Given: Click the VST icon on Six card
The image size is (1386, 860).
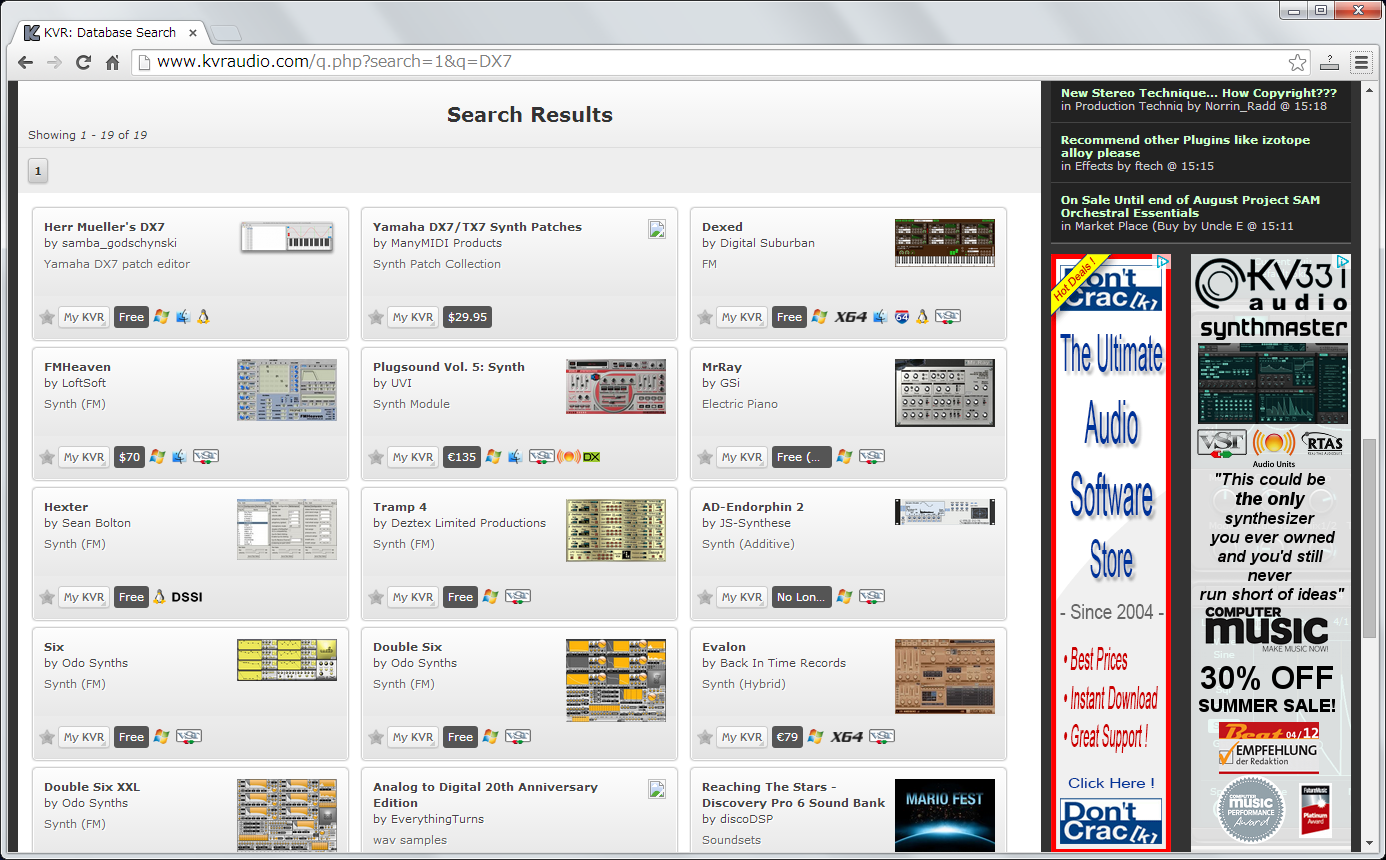Looking at the screenshot, I should click(x=189, y=737).
